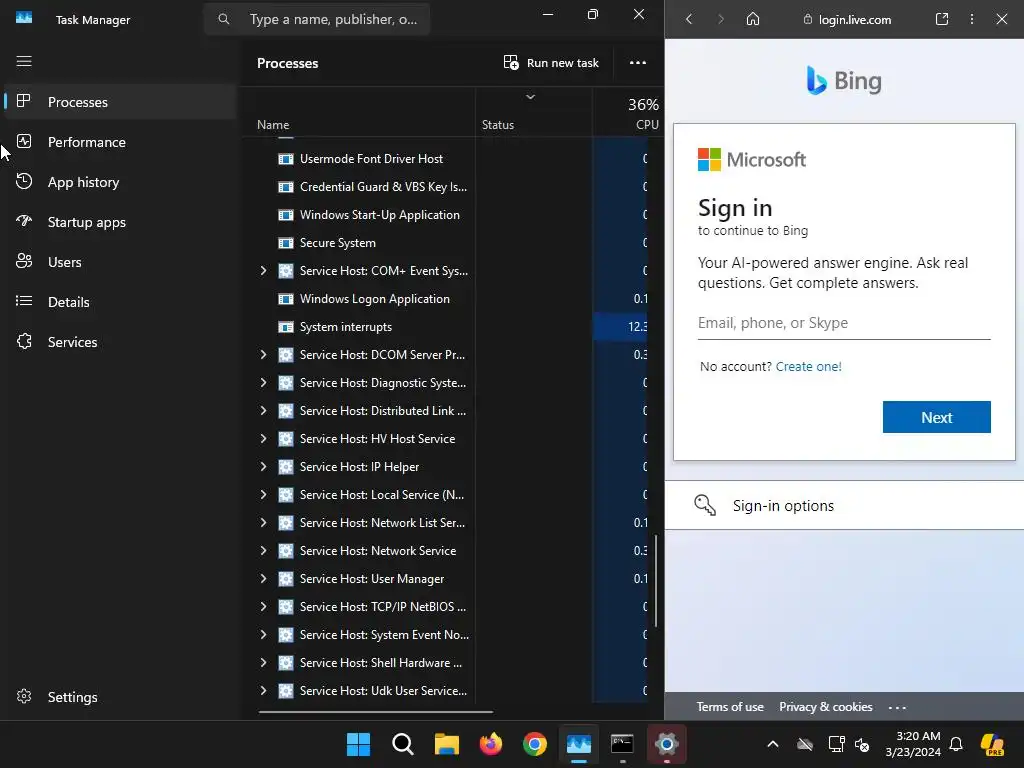This screenshot has height=768, width=1024.
Task: Click Run new task button
Action: (x=551, y=63)
